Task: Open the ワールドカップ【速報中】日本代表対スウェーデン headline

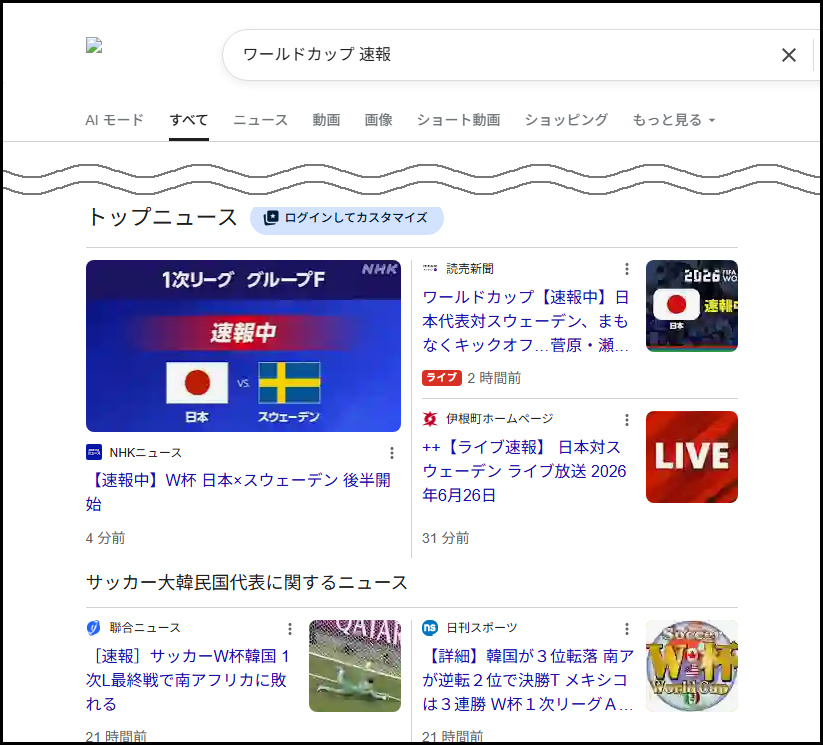Action: (525, 321)
